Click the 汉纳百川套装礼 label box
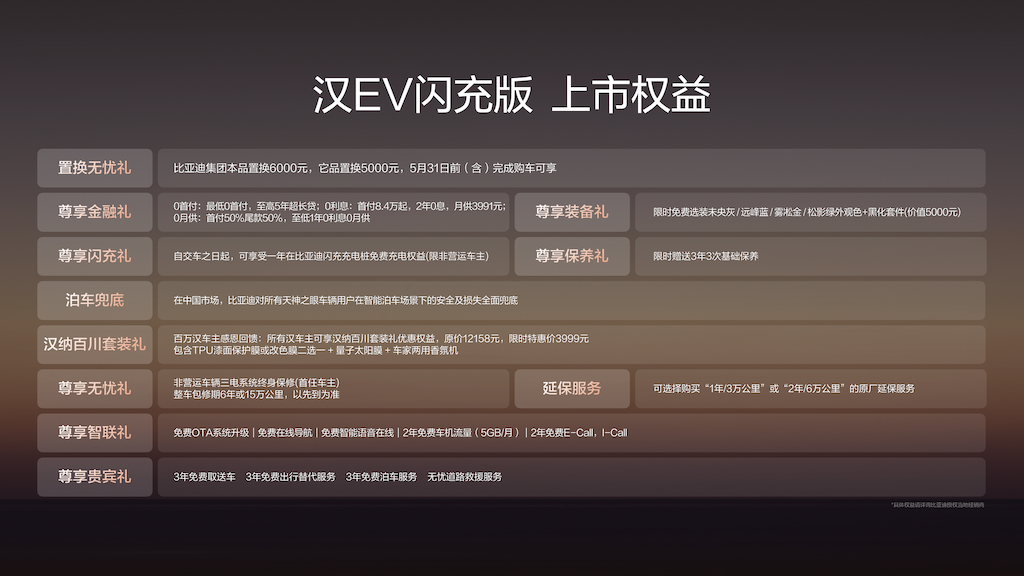This screenshot has width=1024, height=576. 94,344
